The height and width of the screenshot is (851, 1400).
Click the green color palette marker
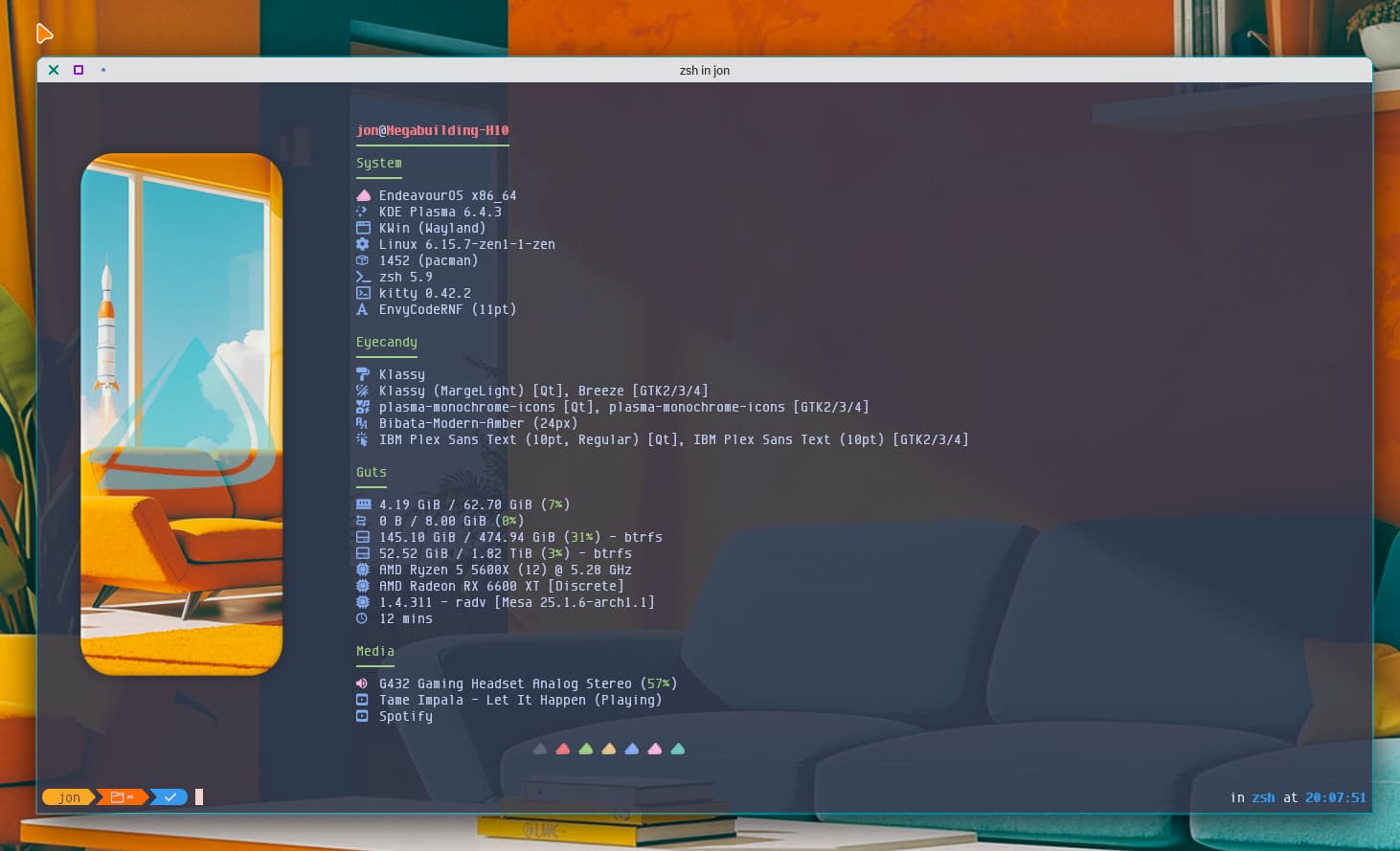(586, 749)
